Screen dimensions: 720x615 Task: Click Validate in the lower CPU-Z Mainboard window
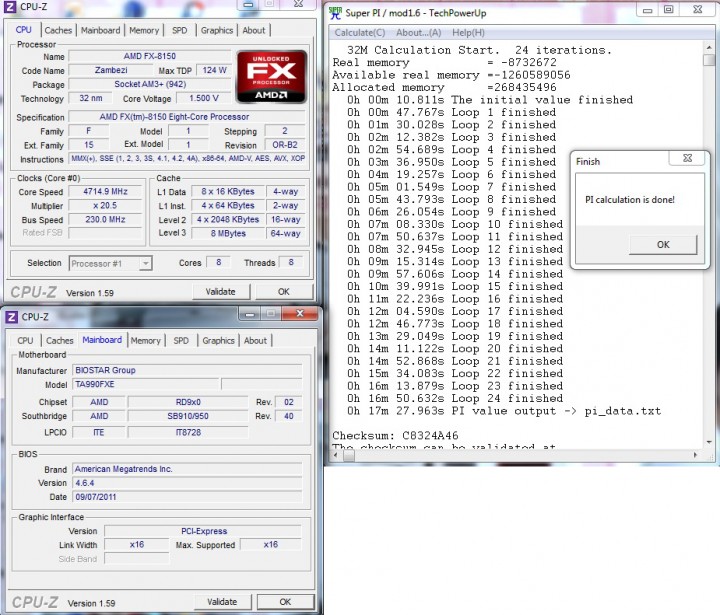[x=222, y=602]
